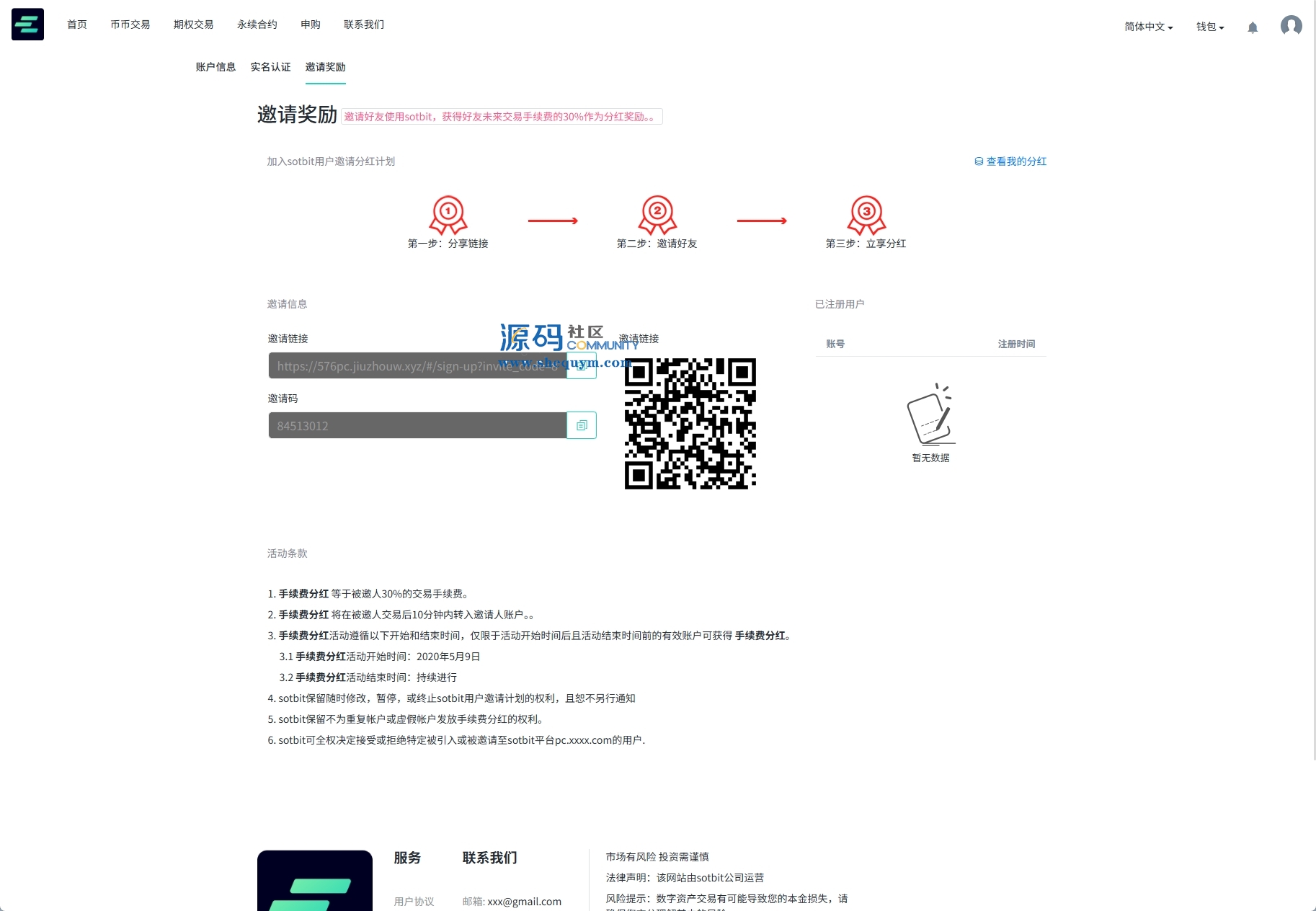Open 币币交易 in the top menu
Viewport: 1316px width, 911px height.
130,25
